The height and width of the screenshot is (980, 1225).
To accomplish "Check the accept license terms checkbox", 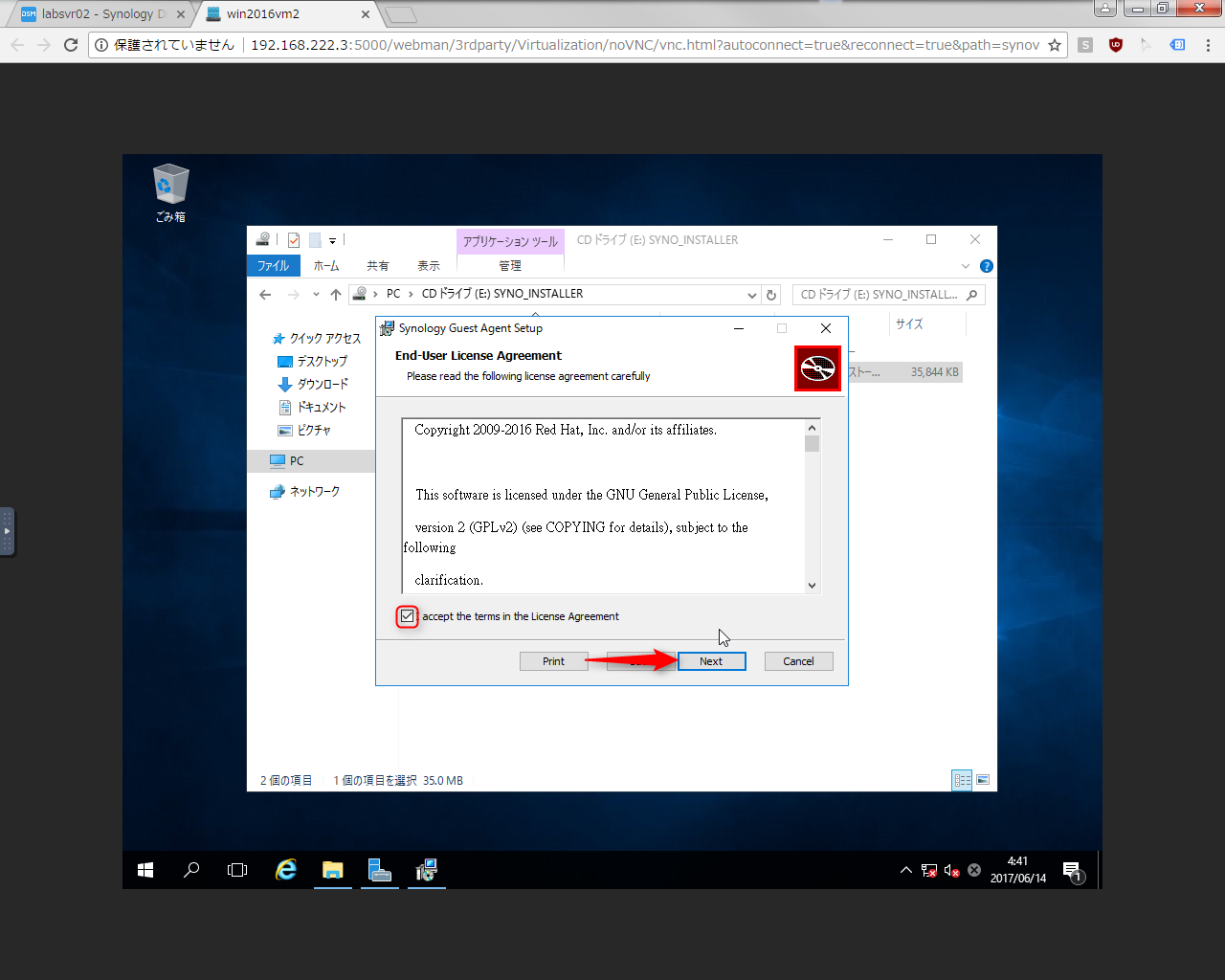I will 408,616.
